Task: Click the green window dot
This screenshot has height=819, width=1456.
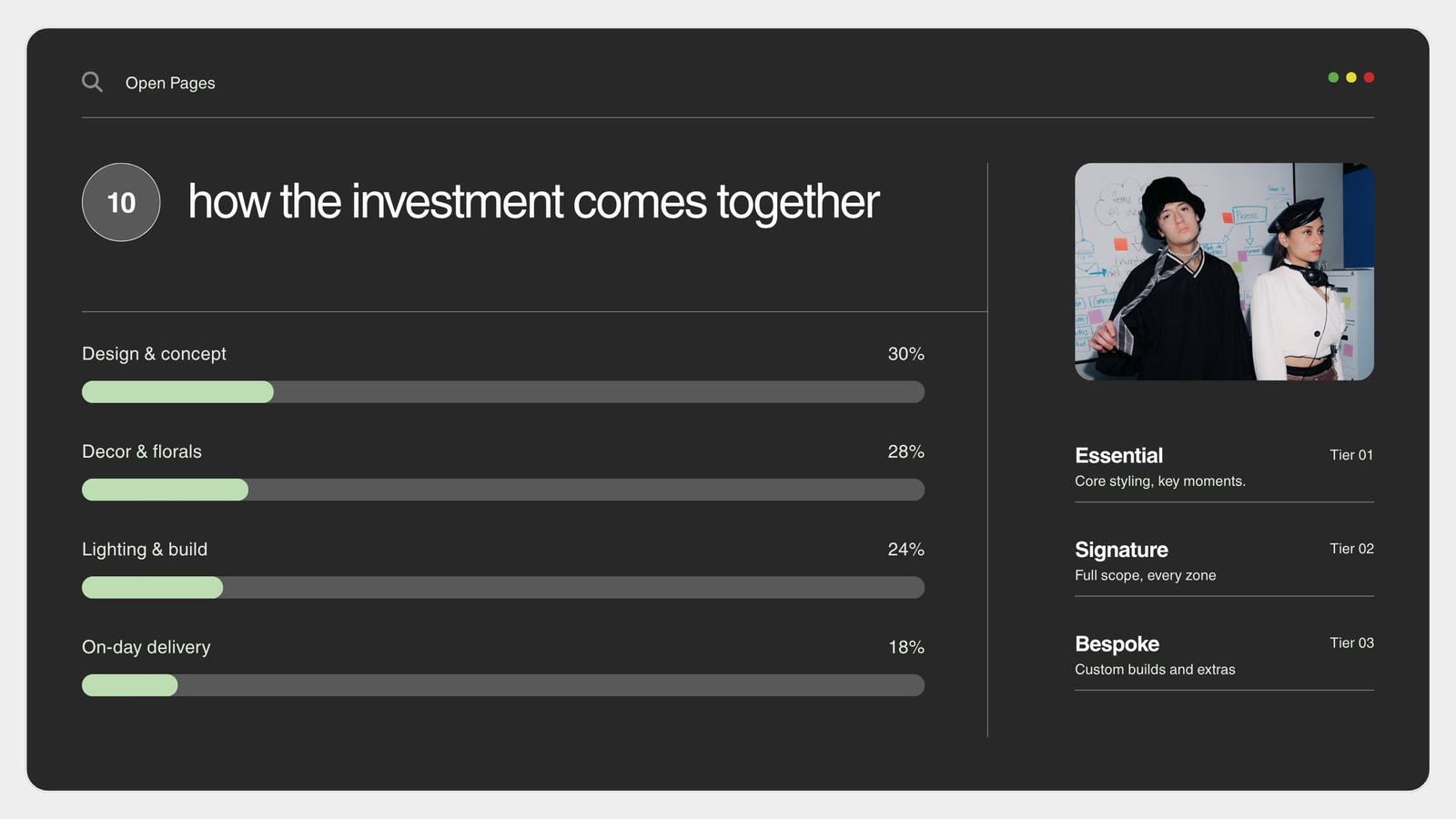Action: coord(1333,77)
